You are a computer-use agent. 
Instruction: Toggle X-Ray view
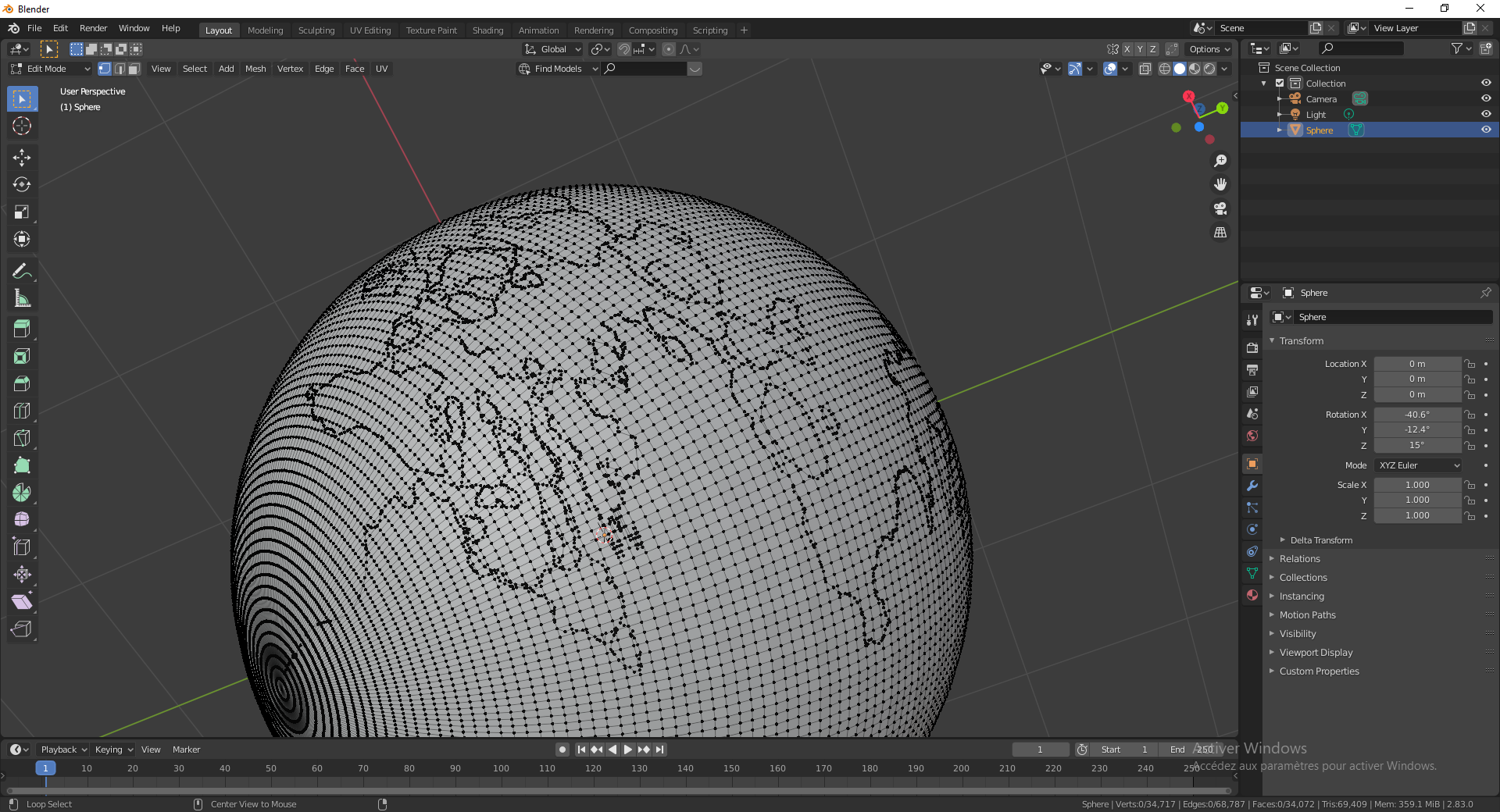click(1145, 69)
